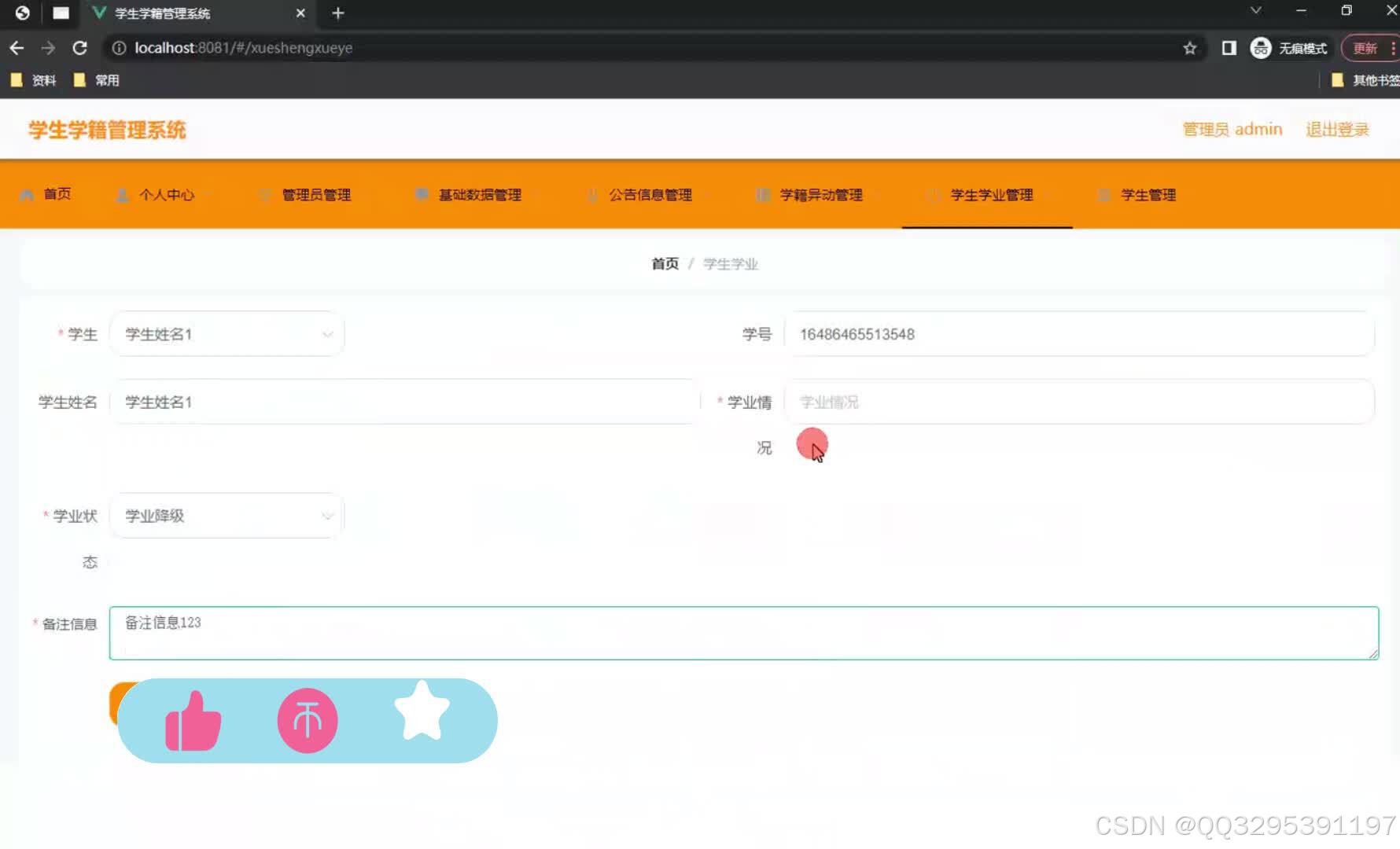
Task: Click the 退出登录 logout link
Action: [1337, 130]
